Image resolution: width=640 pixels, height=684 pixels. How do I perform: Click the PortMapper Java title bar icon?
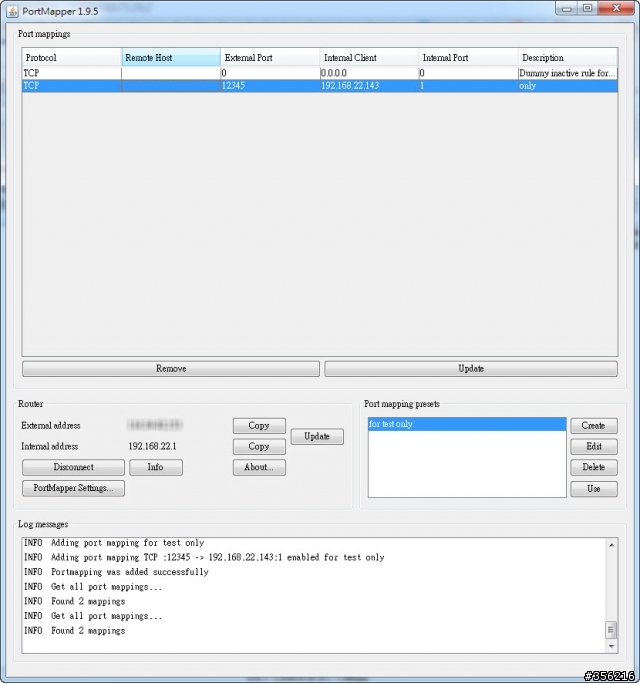12,11
